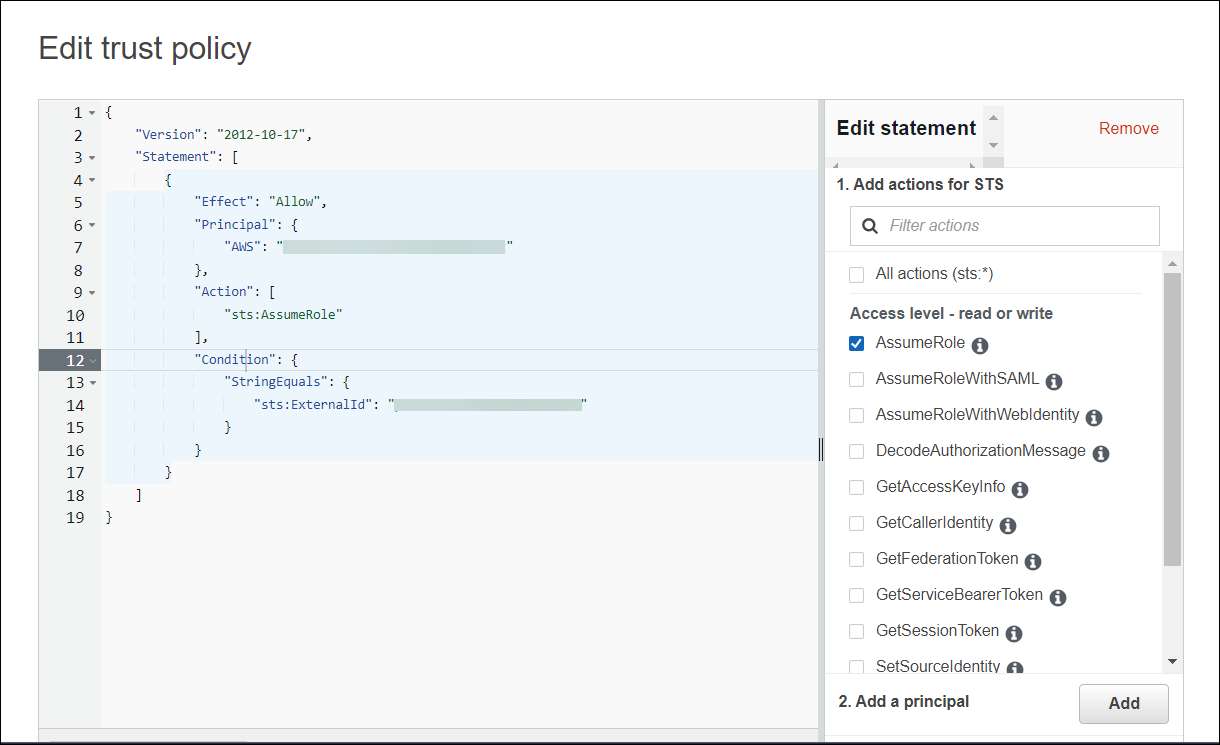The width and height of the screenshot is (1220, 745).
Task: Enable the AssumeRoleWithSAML checkbox
Action: coord(856,379)
